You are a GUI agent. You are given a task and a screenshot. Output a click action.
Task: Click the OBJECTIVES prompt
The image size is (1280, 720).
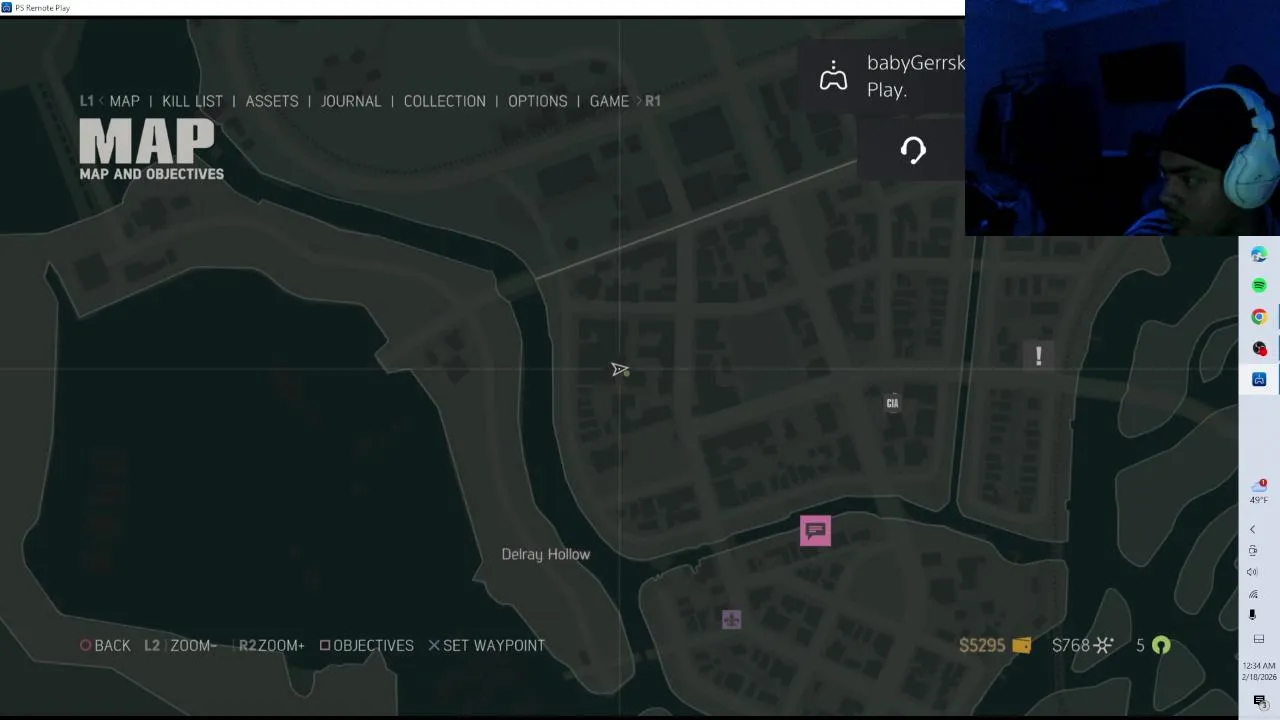366,646
